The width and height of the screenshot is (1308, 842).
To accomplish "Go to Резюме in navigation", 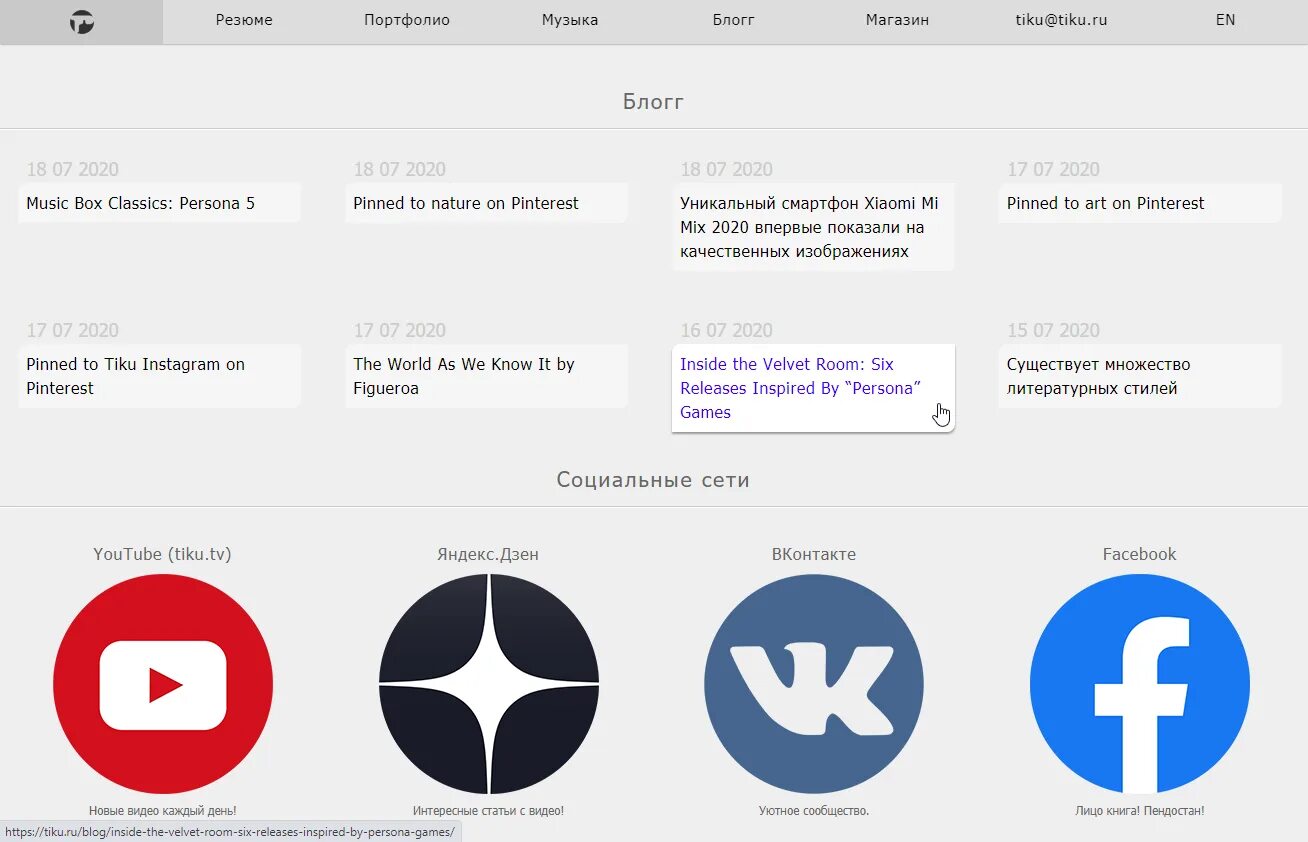I will point(244,20).
